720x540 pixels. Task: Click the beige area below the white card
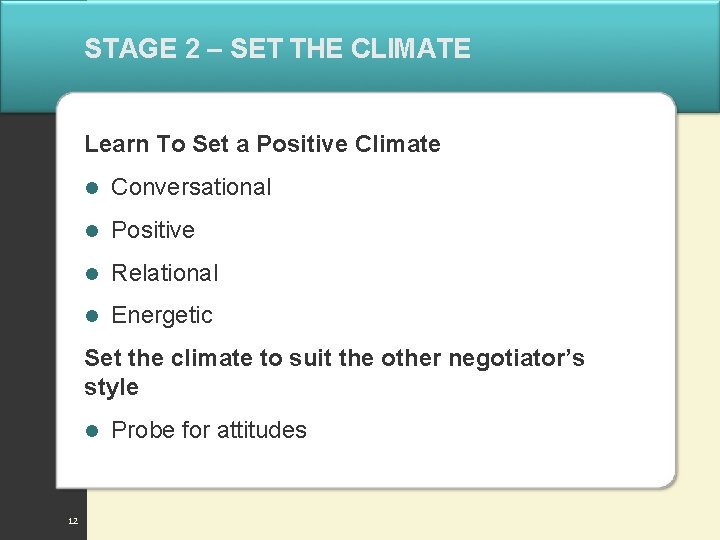[400, 515]
